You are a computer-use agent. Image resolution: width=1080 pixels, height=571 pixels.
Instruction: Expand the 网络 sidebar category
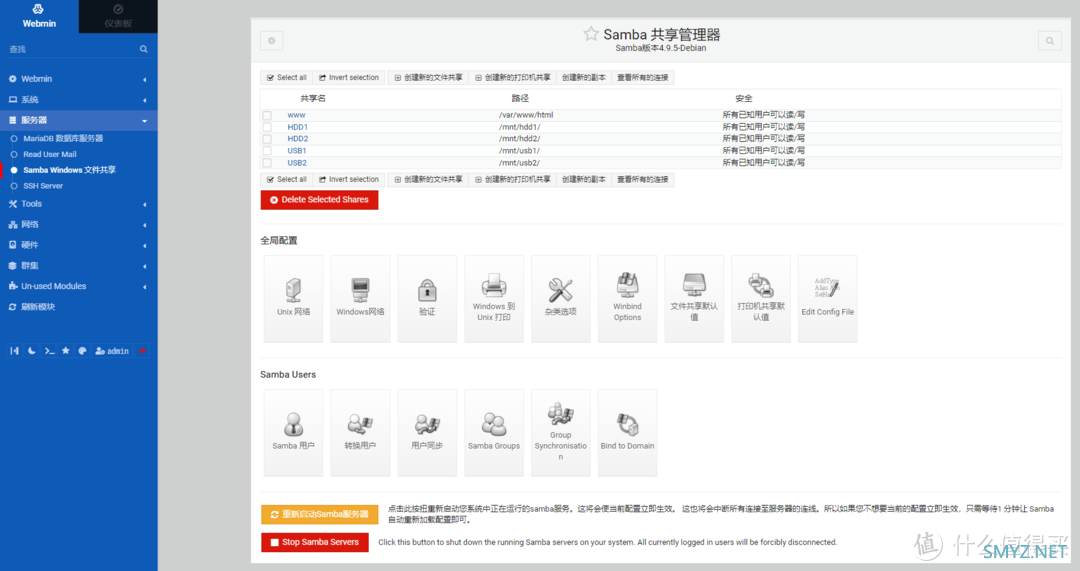tap(79, 225)
